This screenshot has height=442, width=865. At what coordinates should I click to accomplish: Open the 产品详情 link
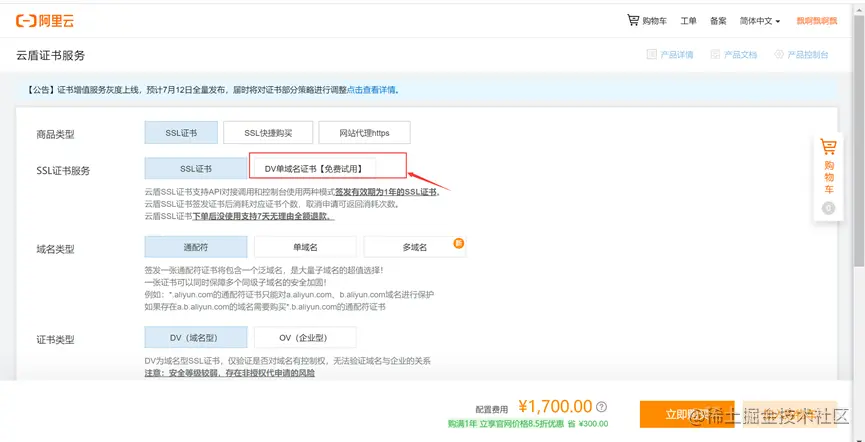point(677,55)
